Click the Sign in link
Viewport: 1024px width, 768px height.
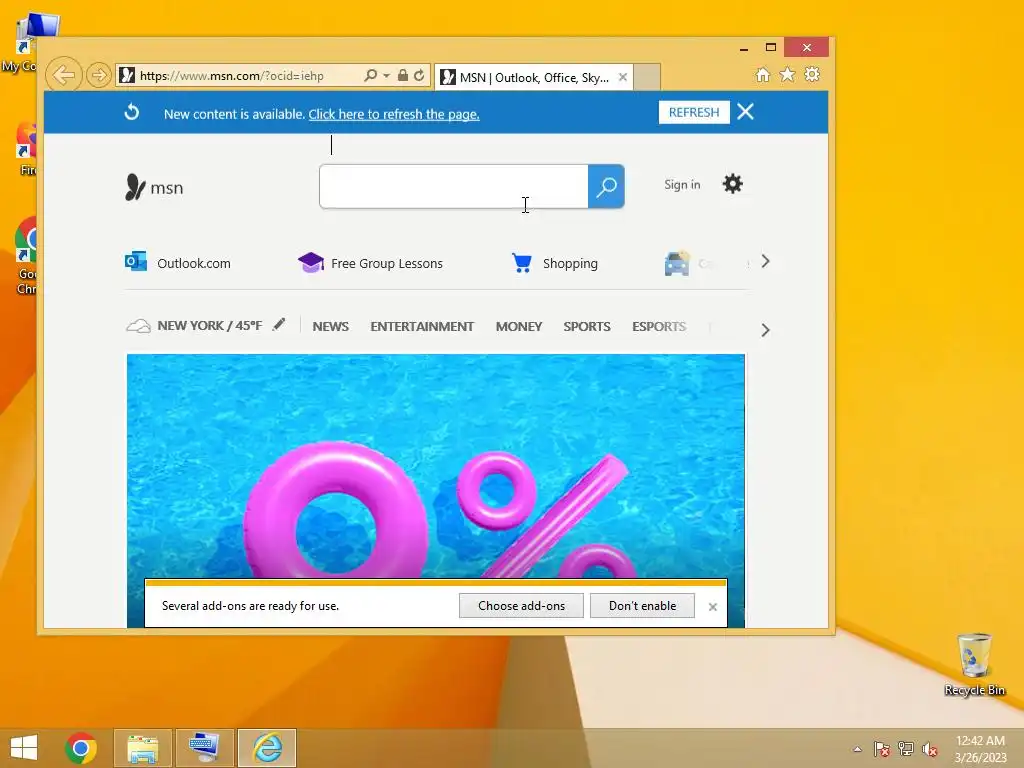pyautogui.click(x=682, y=185)
